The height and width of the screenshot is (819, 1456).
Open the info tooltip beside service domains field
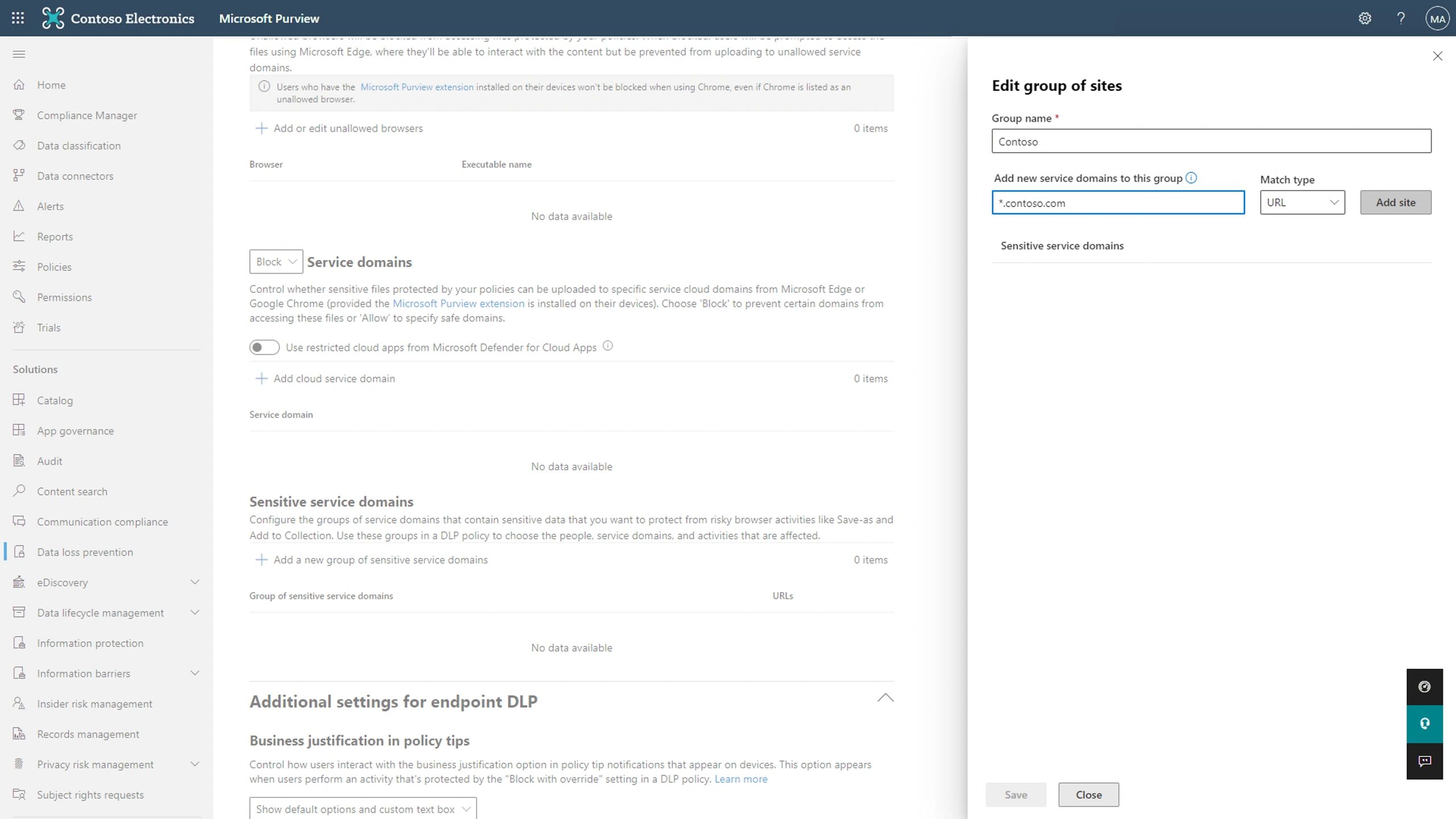pos(1192,177)
